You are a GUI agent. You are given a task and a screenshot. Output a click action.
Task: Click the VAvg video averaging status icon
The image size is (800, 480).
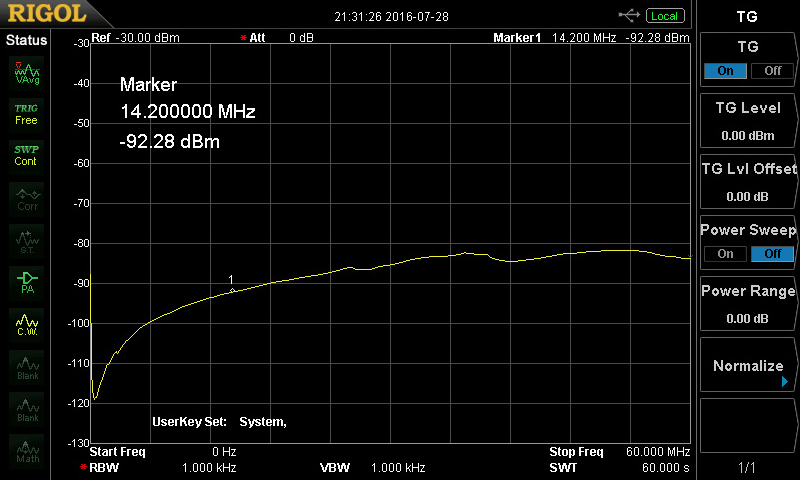tap(26, 72)
